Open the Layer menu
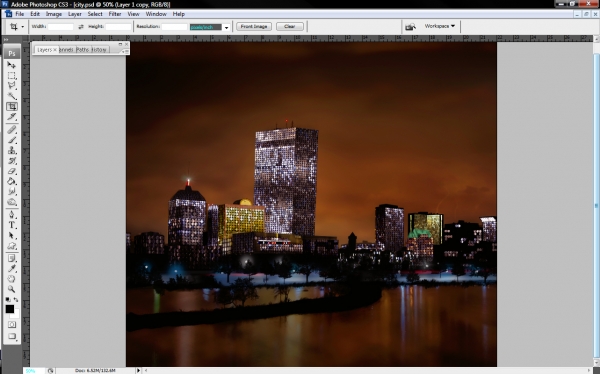Viewport: 600px width, 374px height. tap(75, 14)
